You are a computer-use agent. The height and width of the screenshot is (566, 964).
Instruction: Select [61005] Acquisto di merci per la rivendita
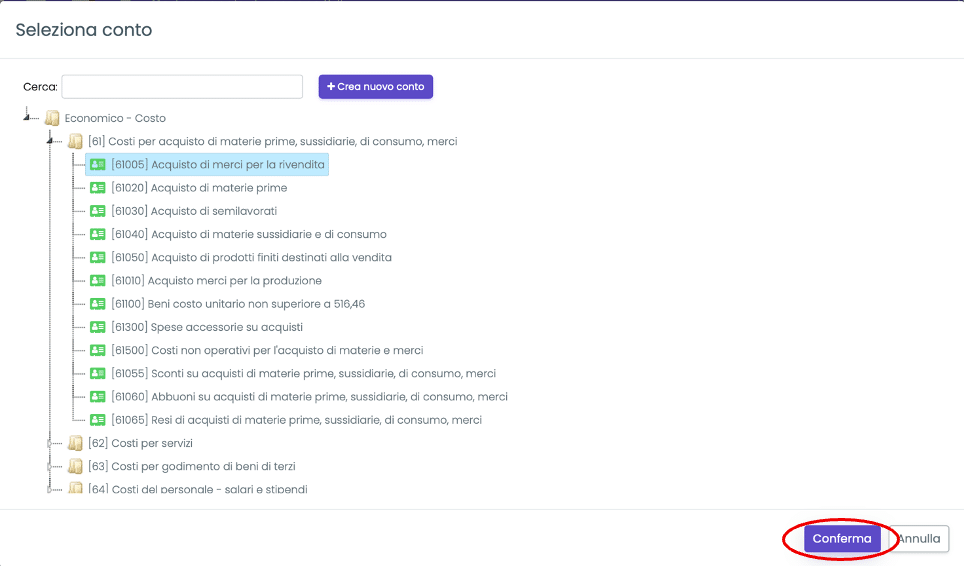pyautogui.click(x=218, y=164)
